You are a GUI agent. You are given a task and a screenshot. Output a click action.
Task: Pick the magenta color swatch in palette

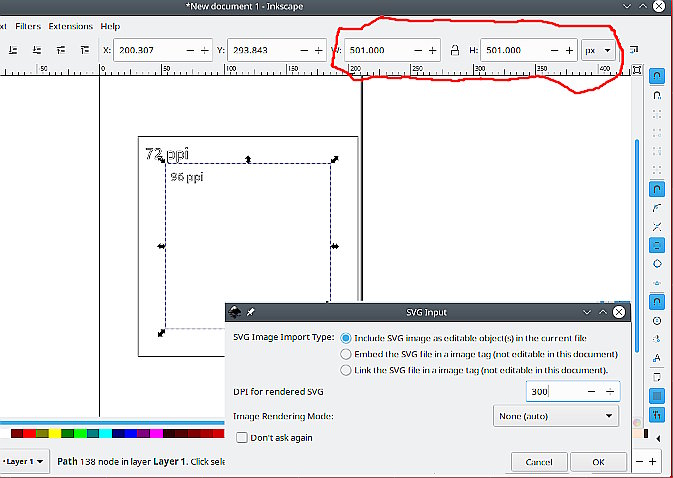[156, 433]
